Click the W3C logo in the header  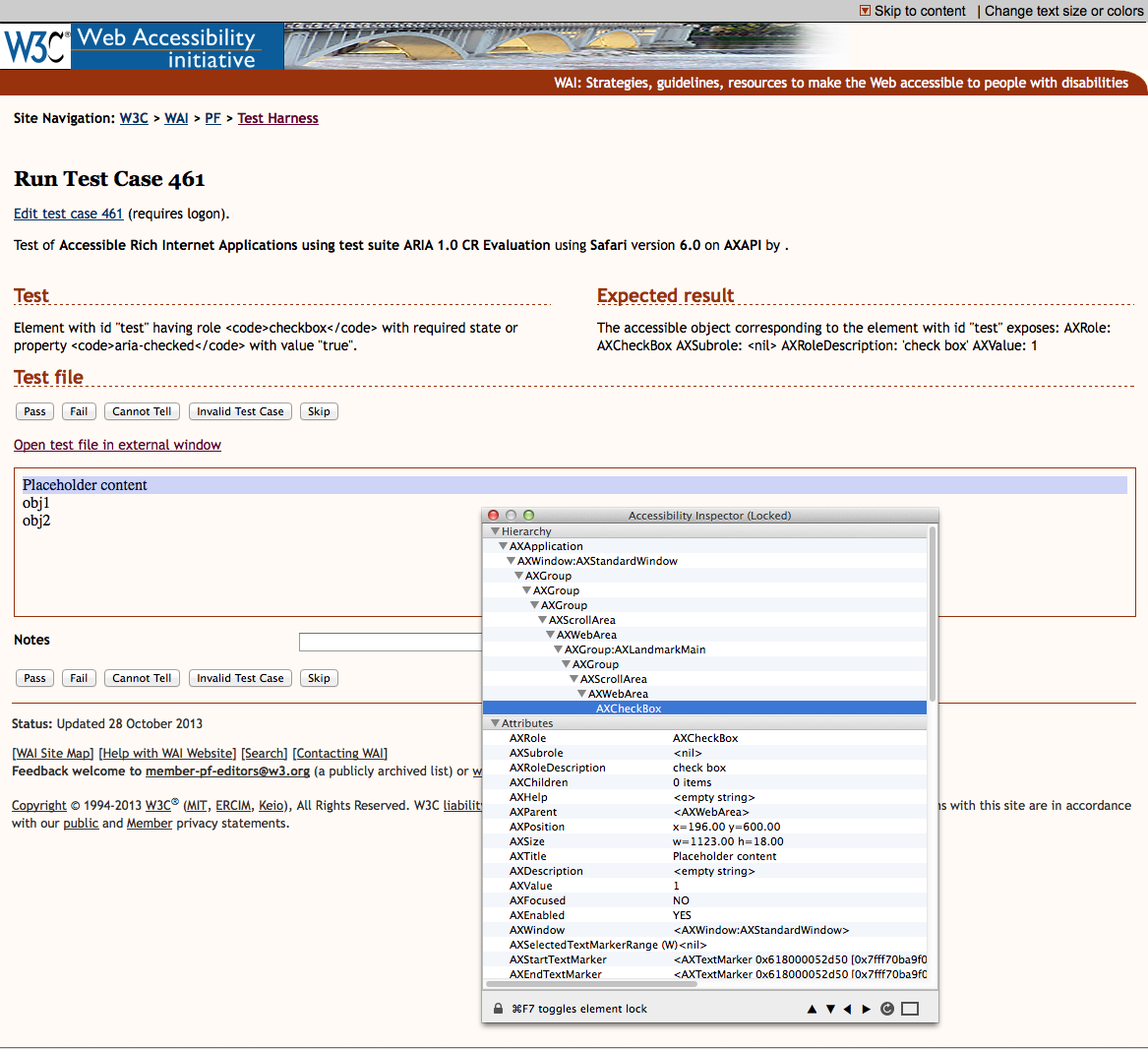pos(35,46)
